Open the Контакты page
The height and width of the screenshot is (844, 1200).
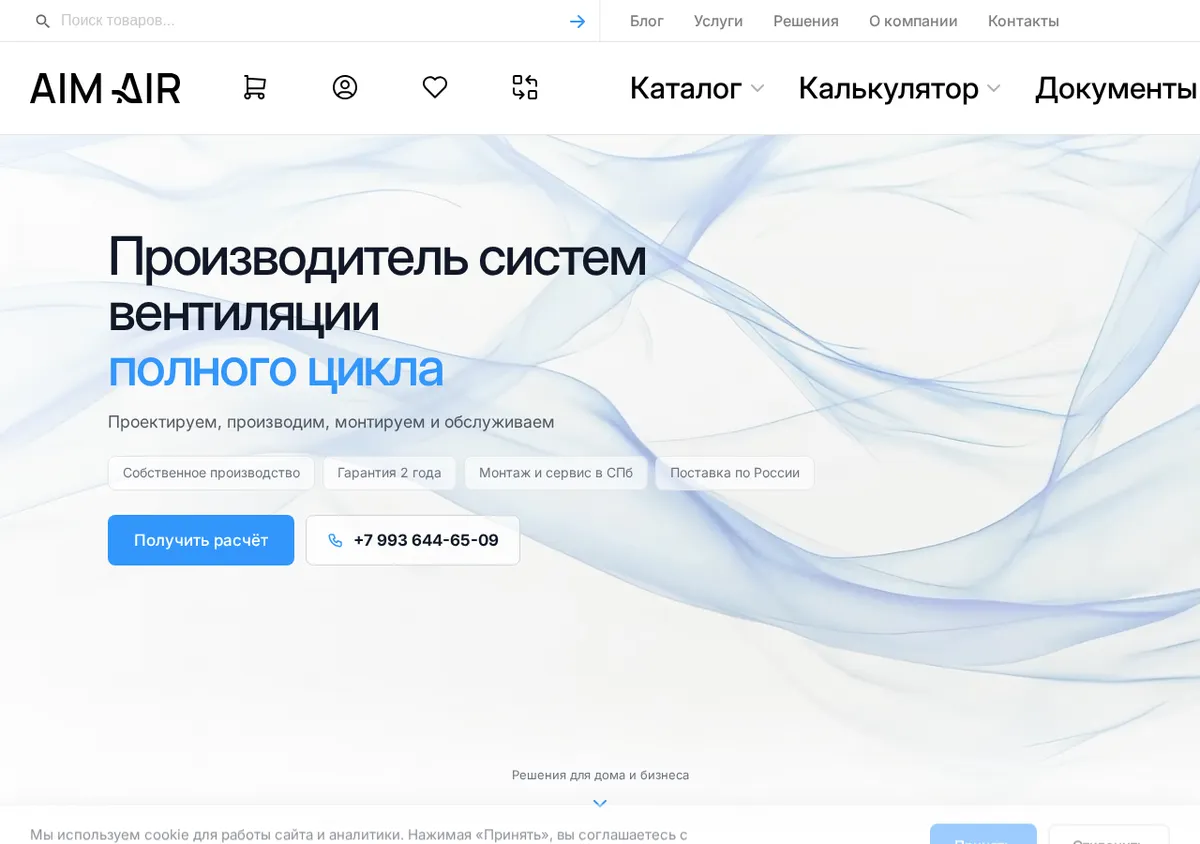click(1023, 21)
